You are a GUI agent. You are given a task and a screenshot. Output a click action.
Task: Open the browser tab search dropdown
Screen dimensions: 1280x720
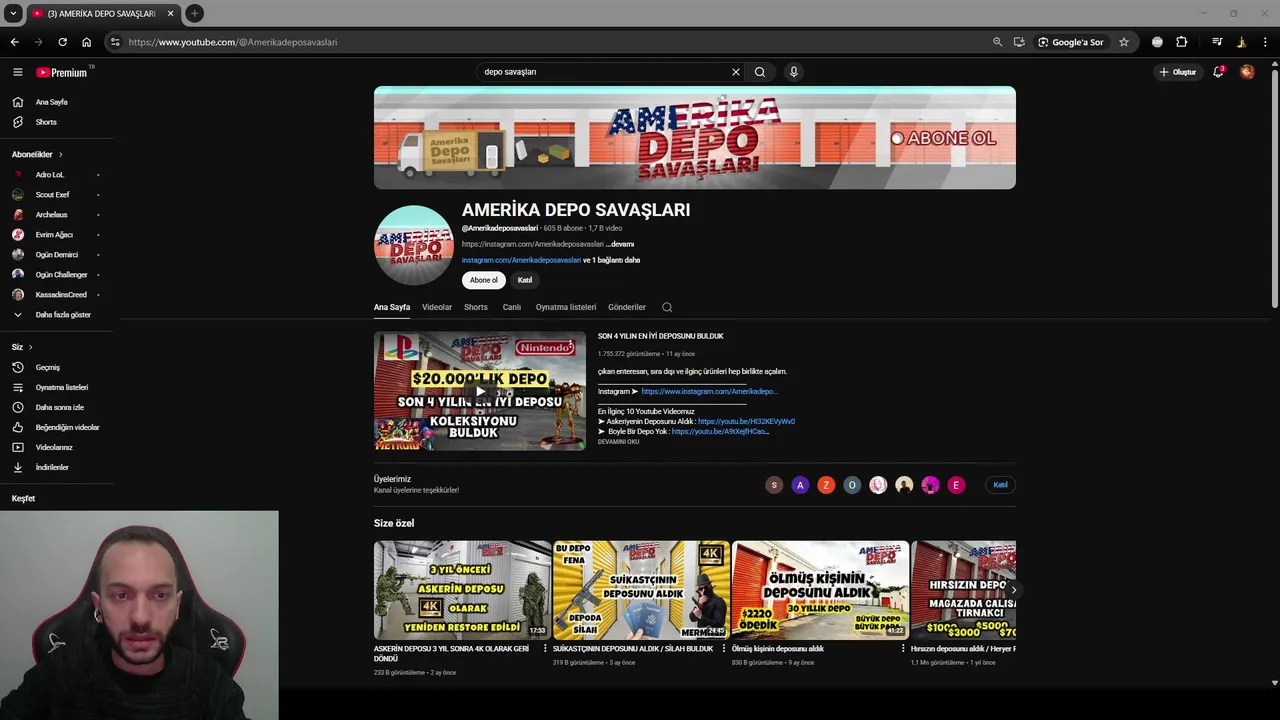(x=13, y=13)
